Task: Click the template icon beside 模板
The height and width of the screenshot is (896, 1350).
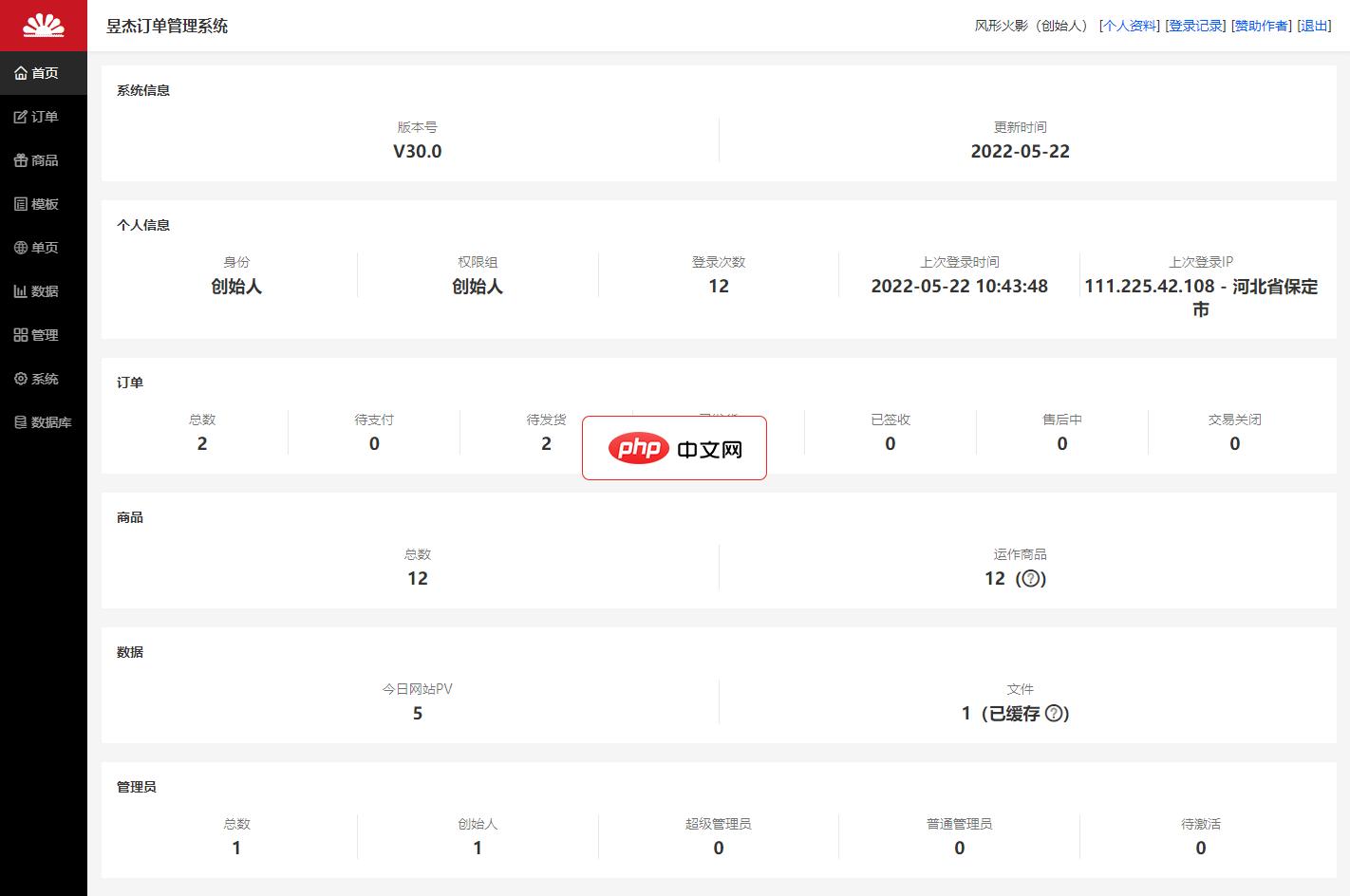Action: pos(21,204)
